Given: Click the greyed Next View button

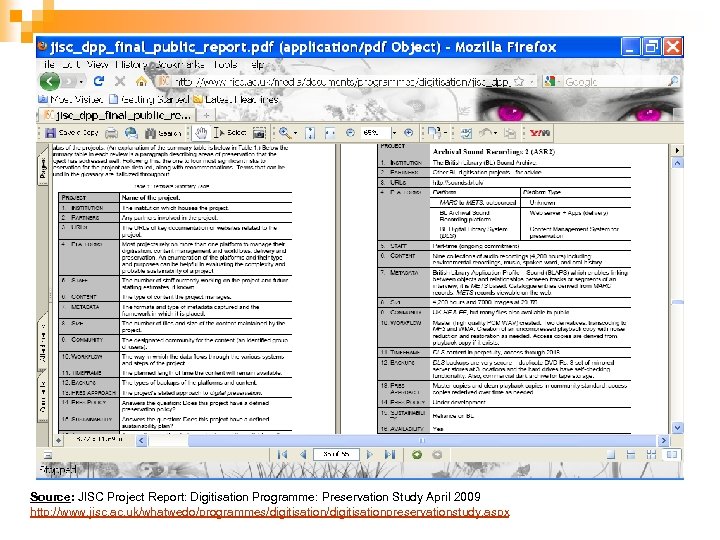Looking at the screenshot, I should pyautogui.click(x=437, y=455).
